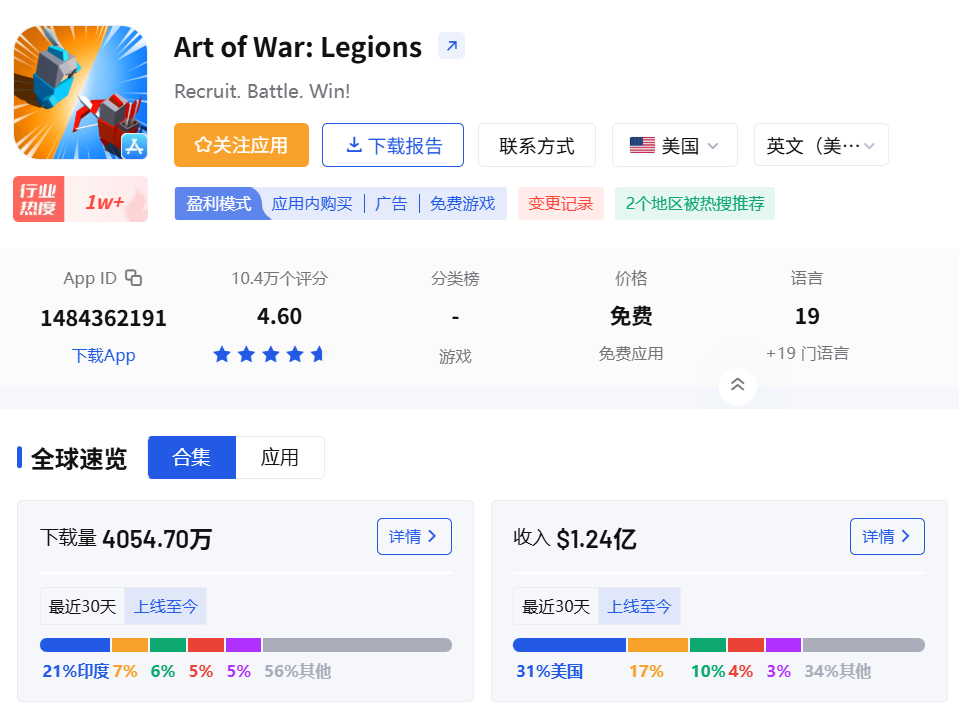The height and width of the screenshot is (704, 959).
Task: Copy the App ID using the copy icon
Action: [134, 278]
